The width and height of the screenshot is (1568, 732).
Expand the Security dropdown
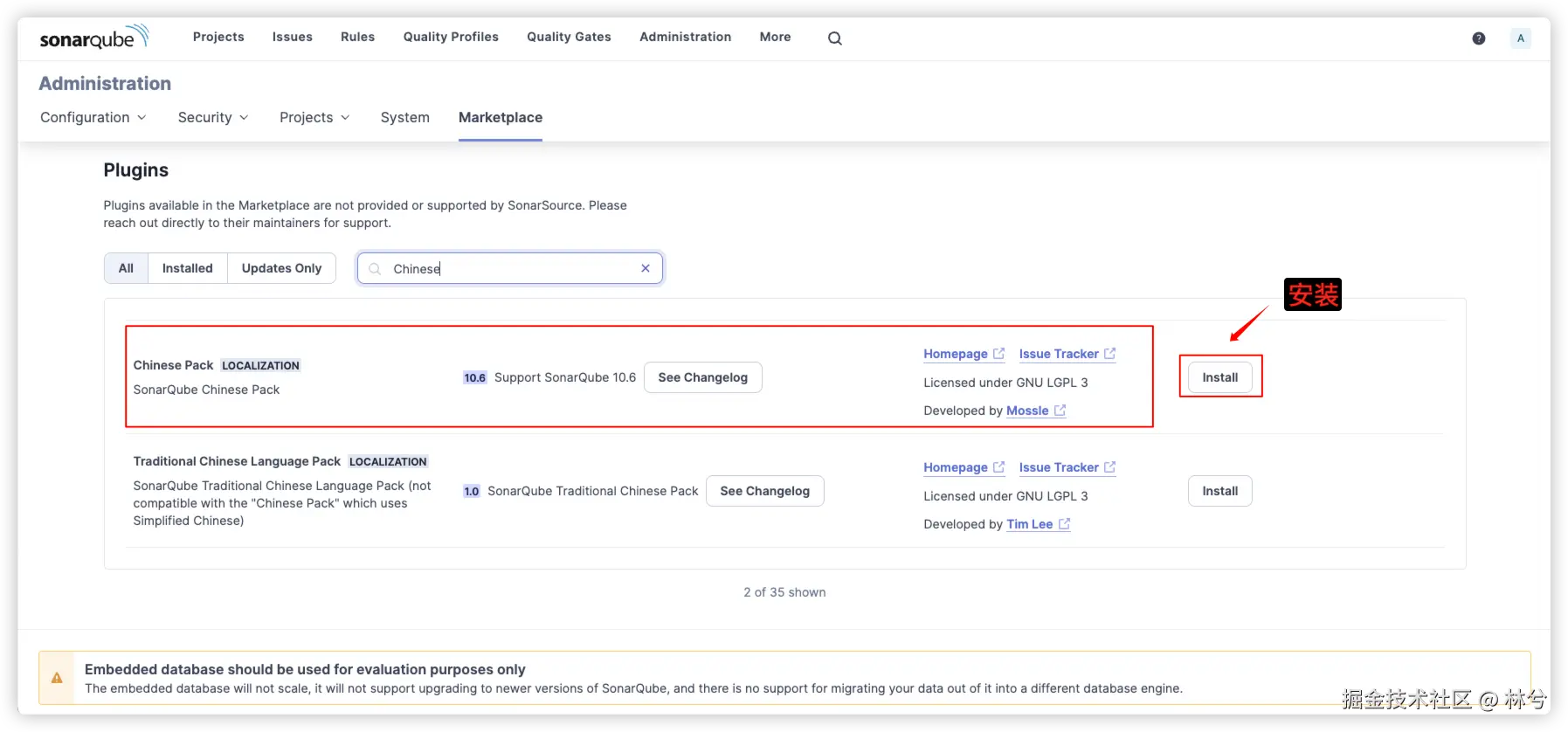pos(213,117)
